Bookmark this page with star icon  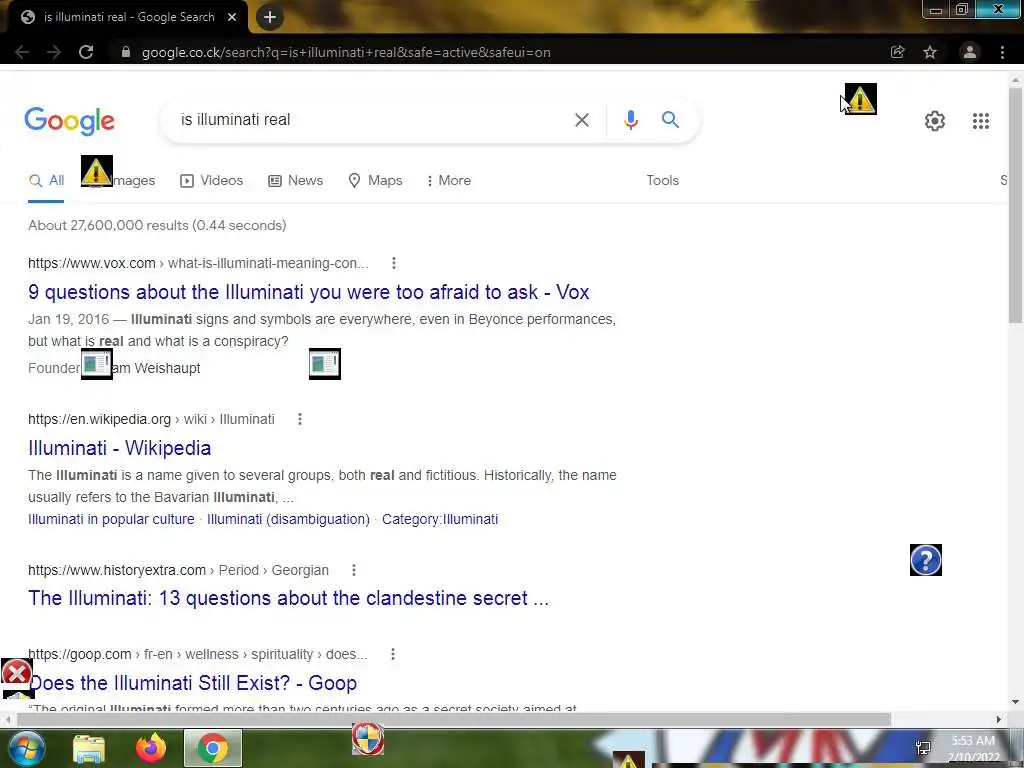point(930,52)
